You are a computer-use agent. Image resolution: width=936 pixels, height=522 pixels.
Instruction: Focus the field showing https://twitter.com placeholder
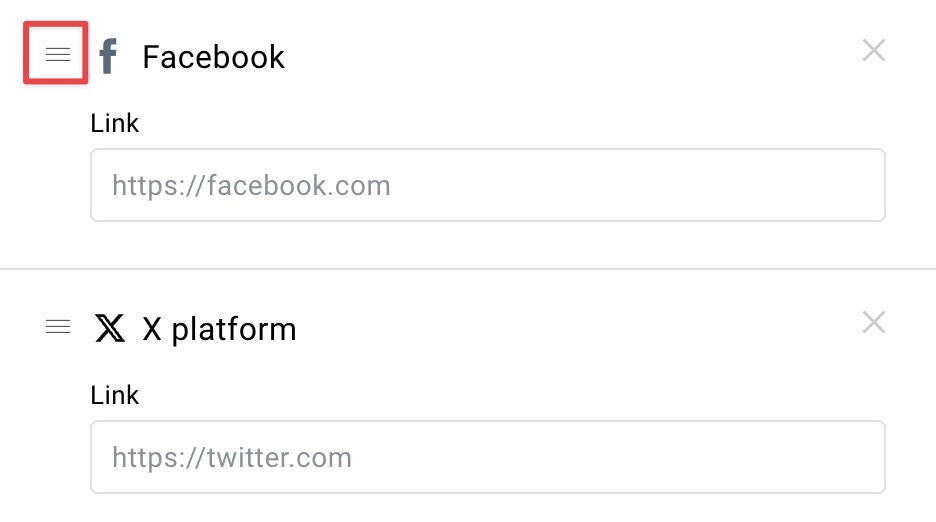(x=488, y=457)
